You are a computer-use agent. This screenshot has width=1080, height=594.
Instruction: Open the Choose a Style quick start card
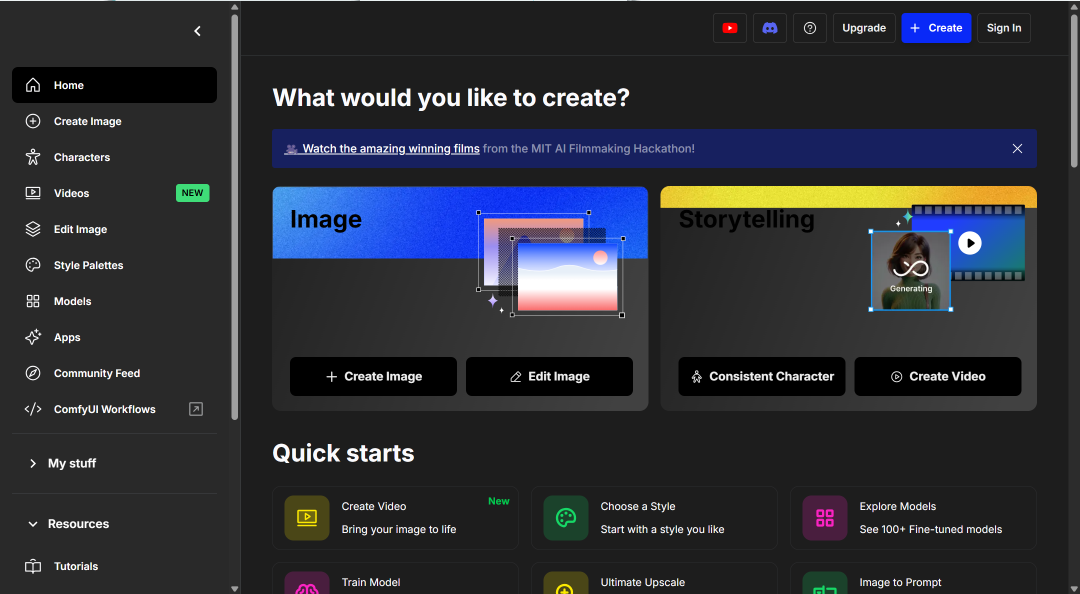[654, 518]
